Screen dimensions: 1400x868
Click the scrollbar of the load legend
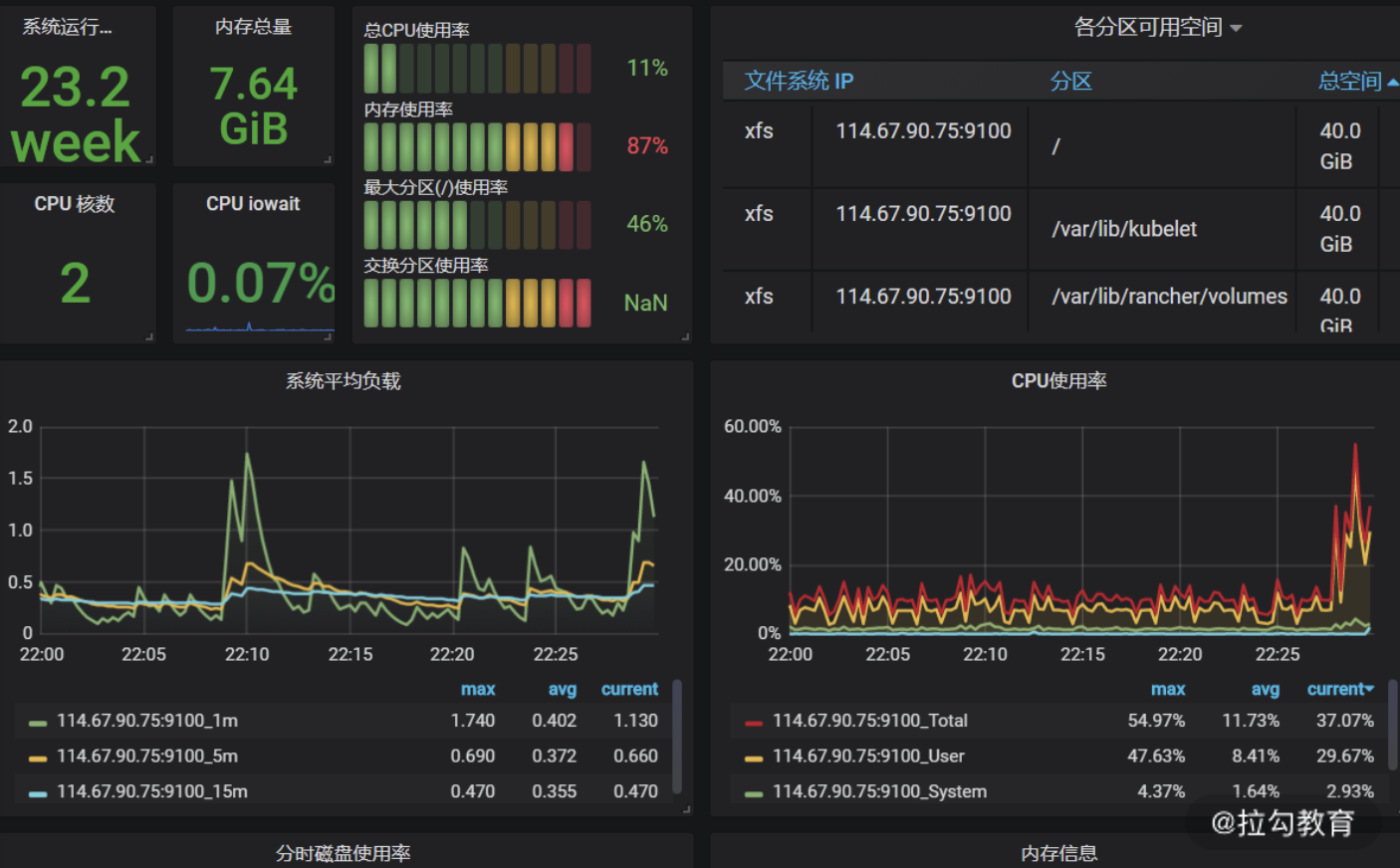(677, 737)
